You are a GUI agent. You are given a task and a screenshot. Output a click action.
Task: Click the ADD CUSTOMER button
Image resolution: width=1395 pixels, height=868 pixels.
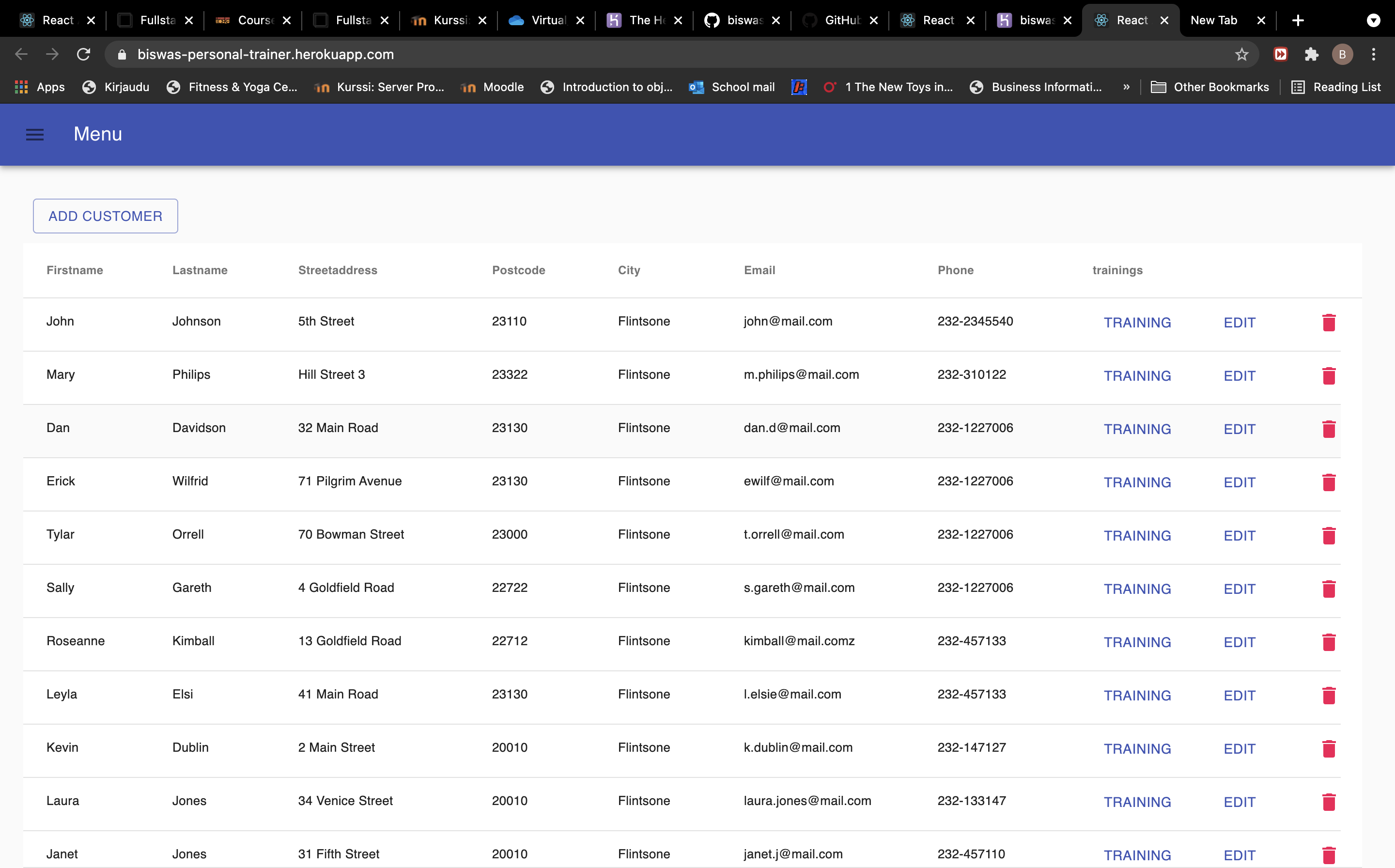[x=106, y=217]
